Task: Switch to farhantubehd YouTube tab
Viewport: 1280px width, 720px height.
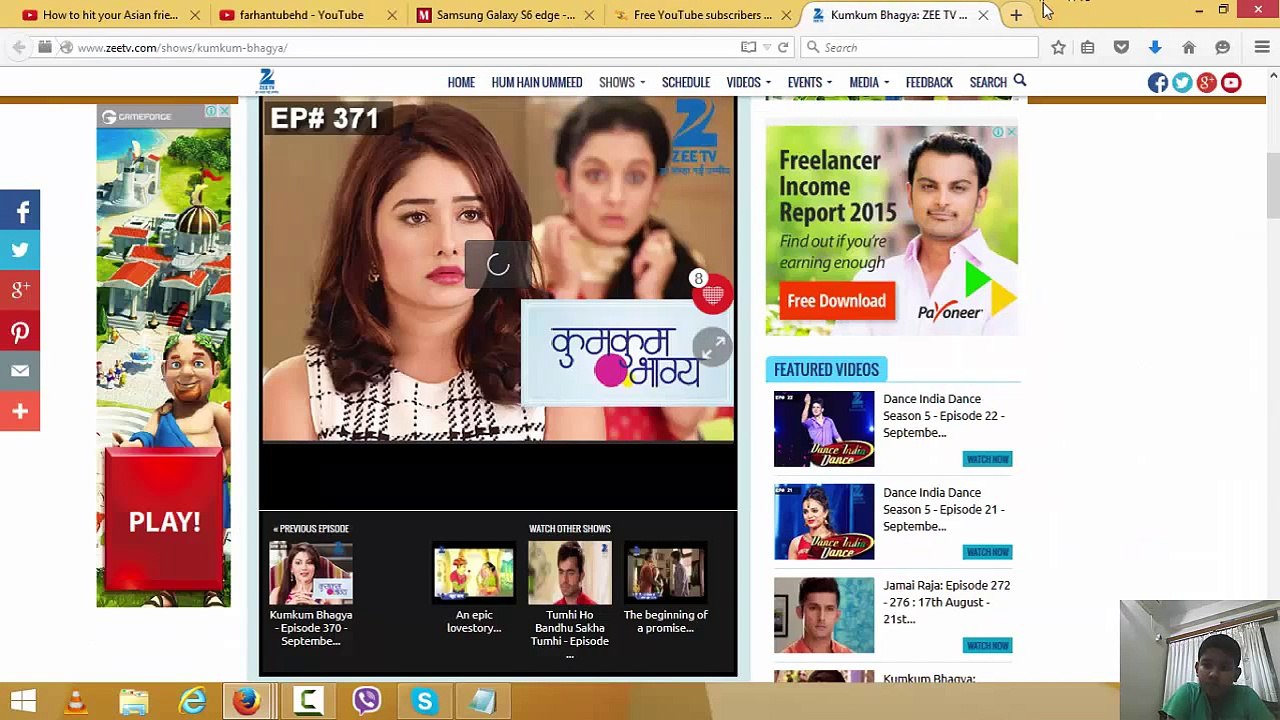Action: (x=308, y=15)
